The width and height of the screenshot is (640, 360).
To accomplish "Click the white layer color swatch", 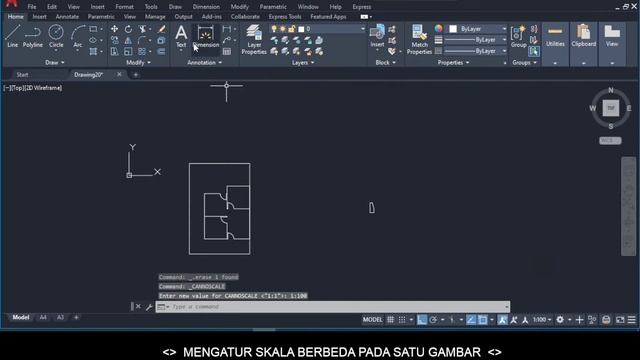I will pyautogui.click(x=301, y=29).
